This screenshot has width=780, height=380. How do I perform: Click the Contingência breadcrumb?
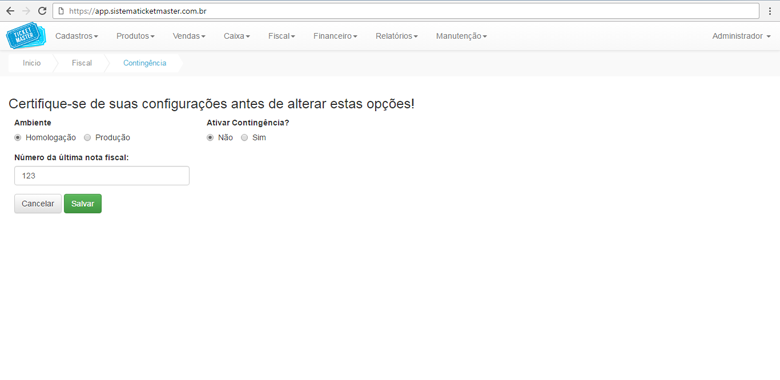145,63
